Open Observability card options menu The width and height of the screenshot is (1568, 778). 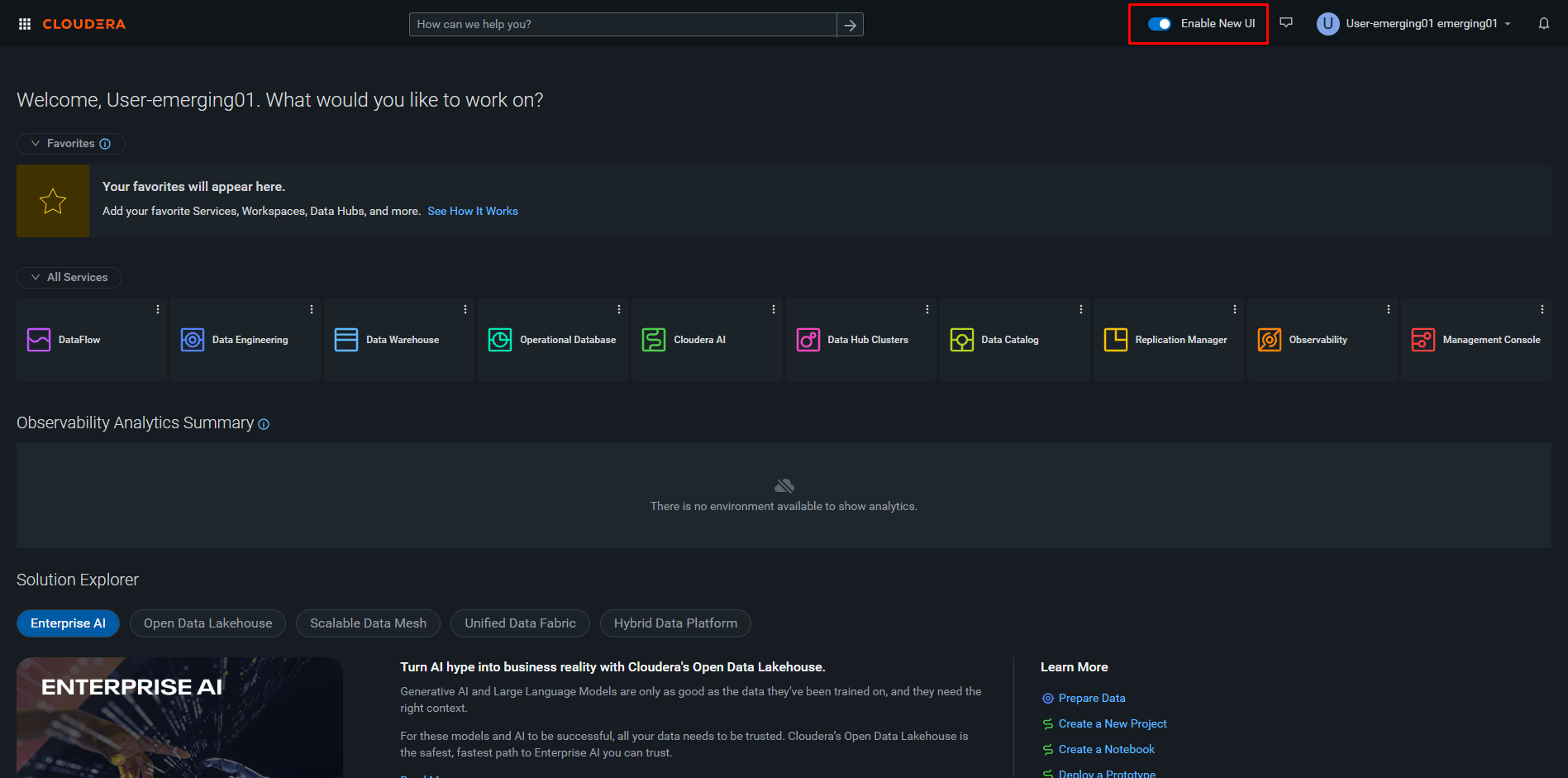(x=1389, y=309)
